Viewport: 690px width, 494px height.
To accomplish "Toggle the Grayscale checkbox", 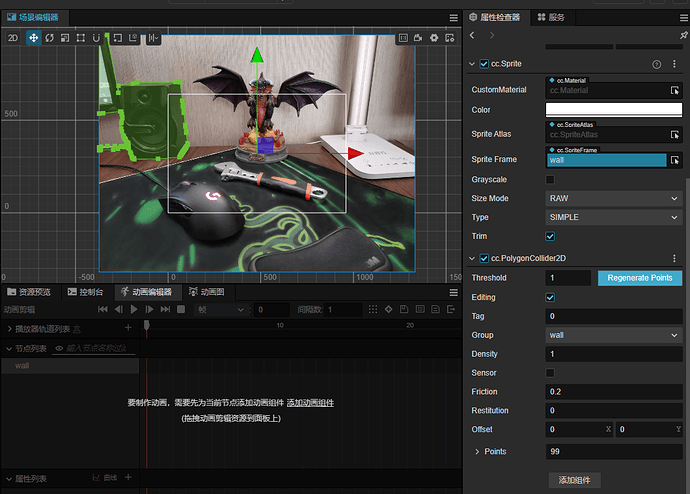I will pyautogui.click(x=550, y=179).
